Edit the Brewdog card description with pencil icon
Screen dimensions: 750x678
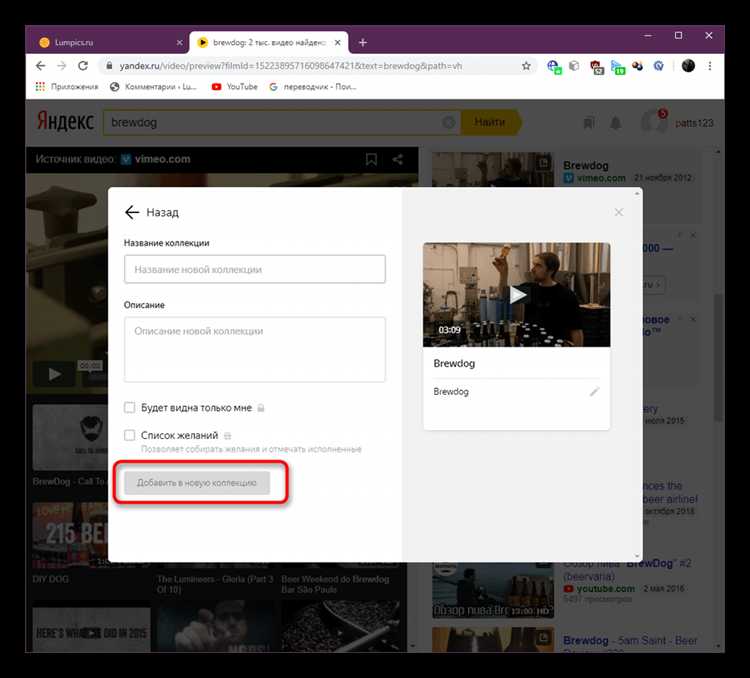click(594, 392)
